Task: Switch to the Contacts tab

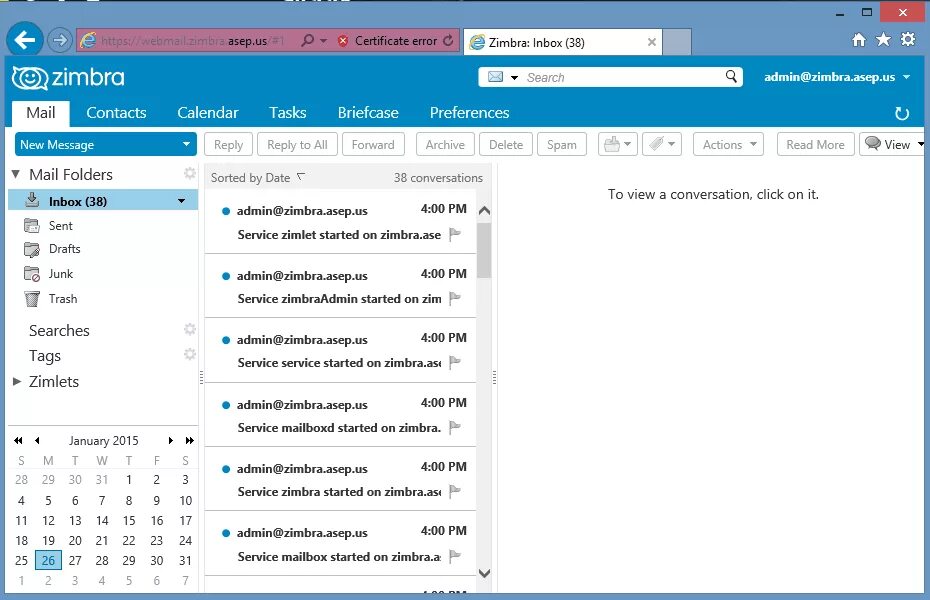Action: tap(116, 113)
